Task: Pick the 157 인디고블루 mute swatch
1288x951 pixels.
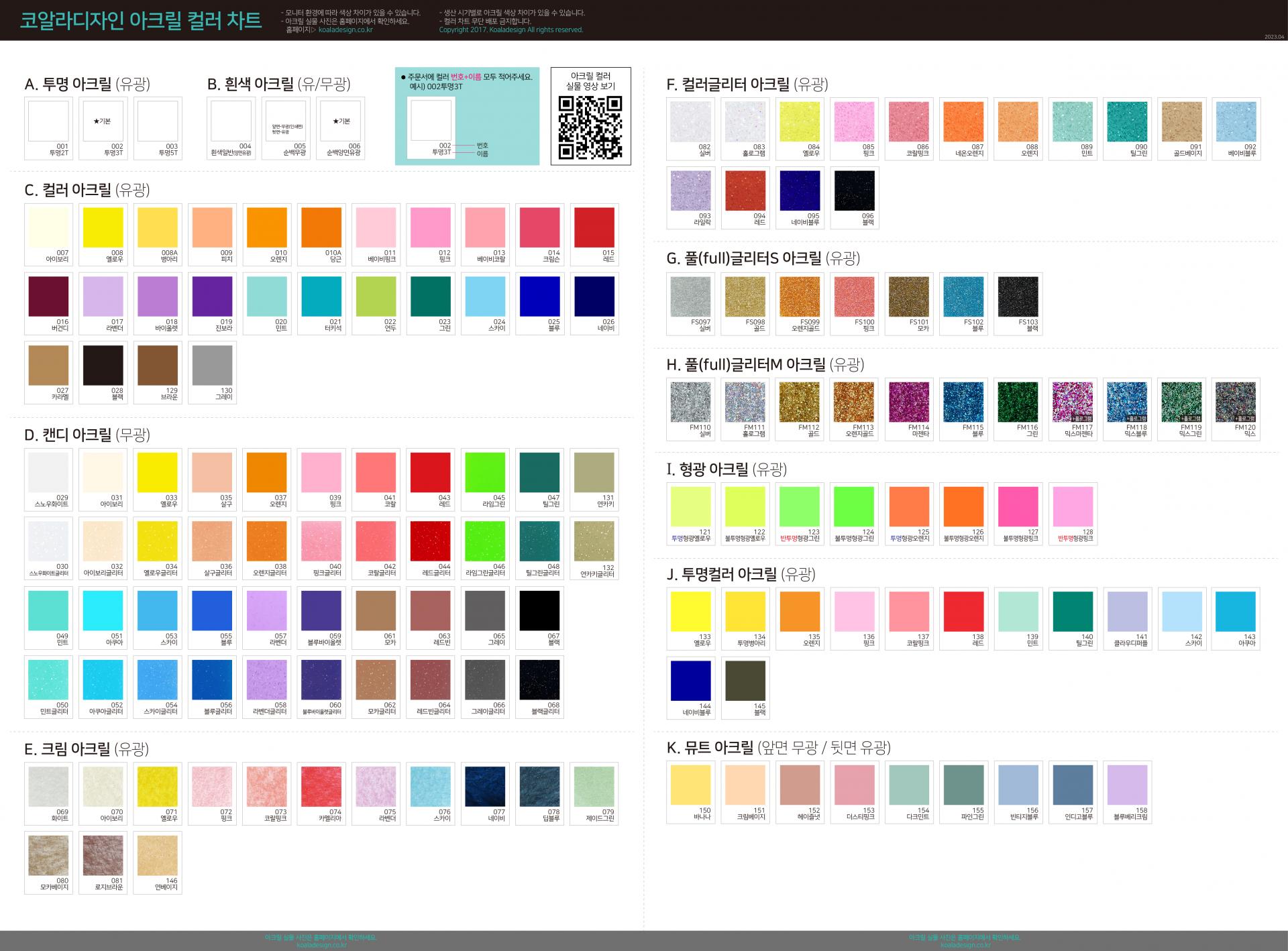Action: pos(1073,785)
